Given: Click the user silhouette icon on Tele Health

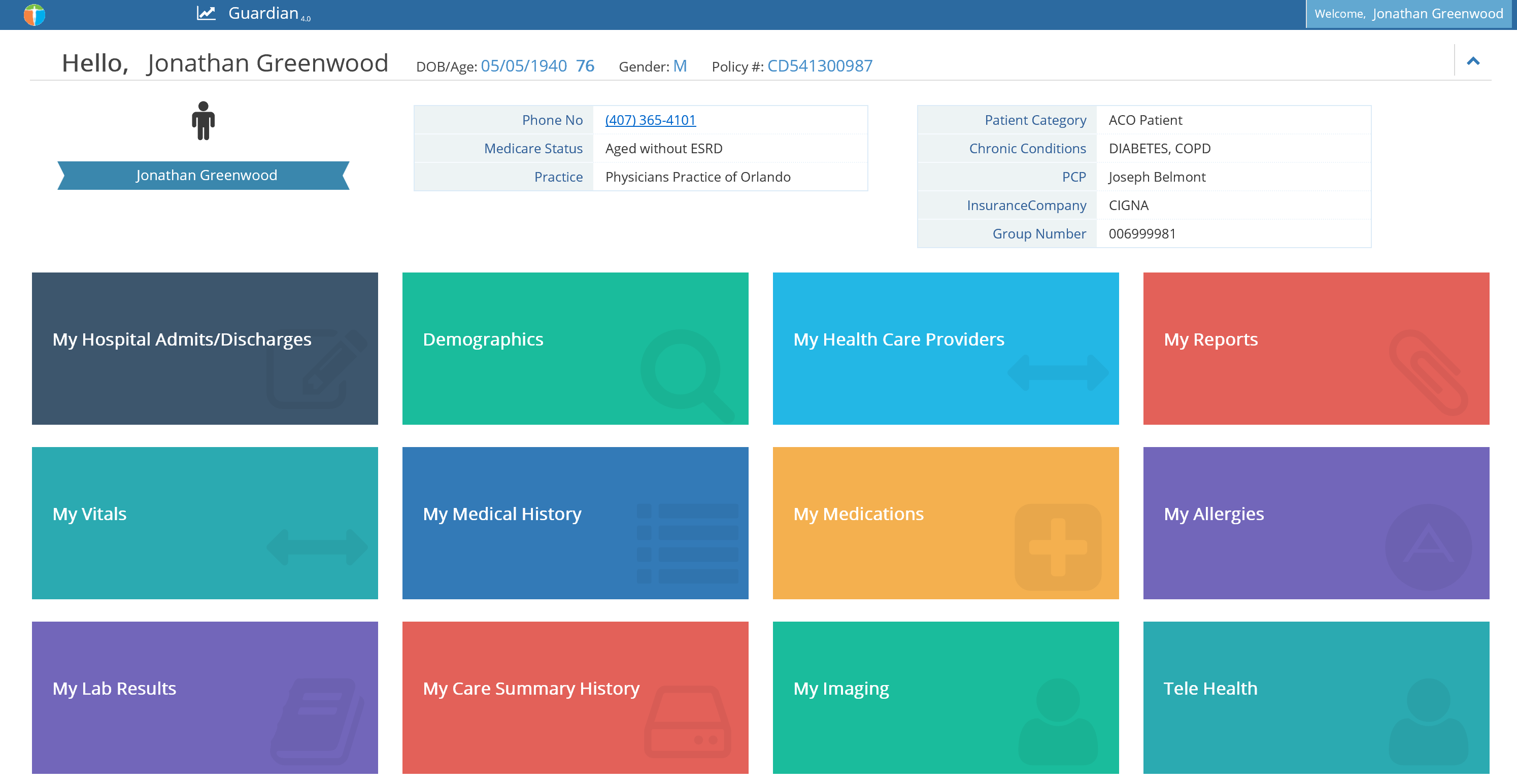Looking at the screenshot, I should [1429, 722].
